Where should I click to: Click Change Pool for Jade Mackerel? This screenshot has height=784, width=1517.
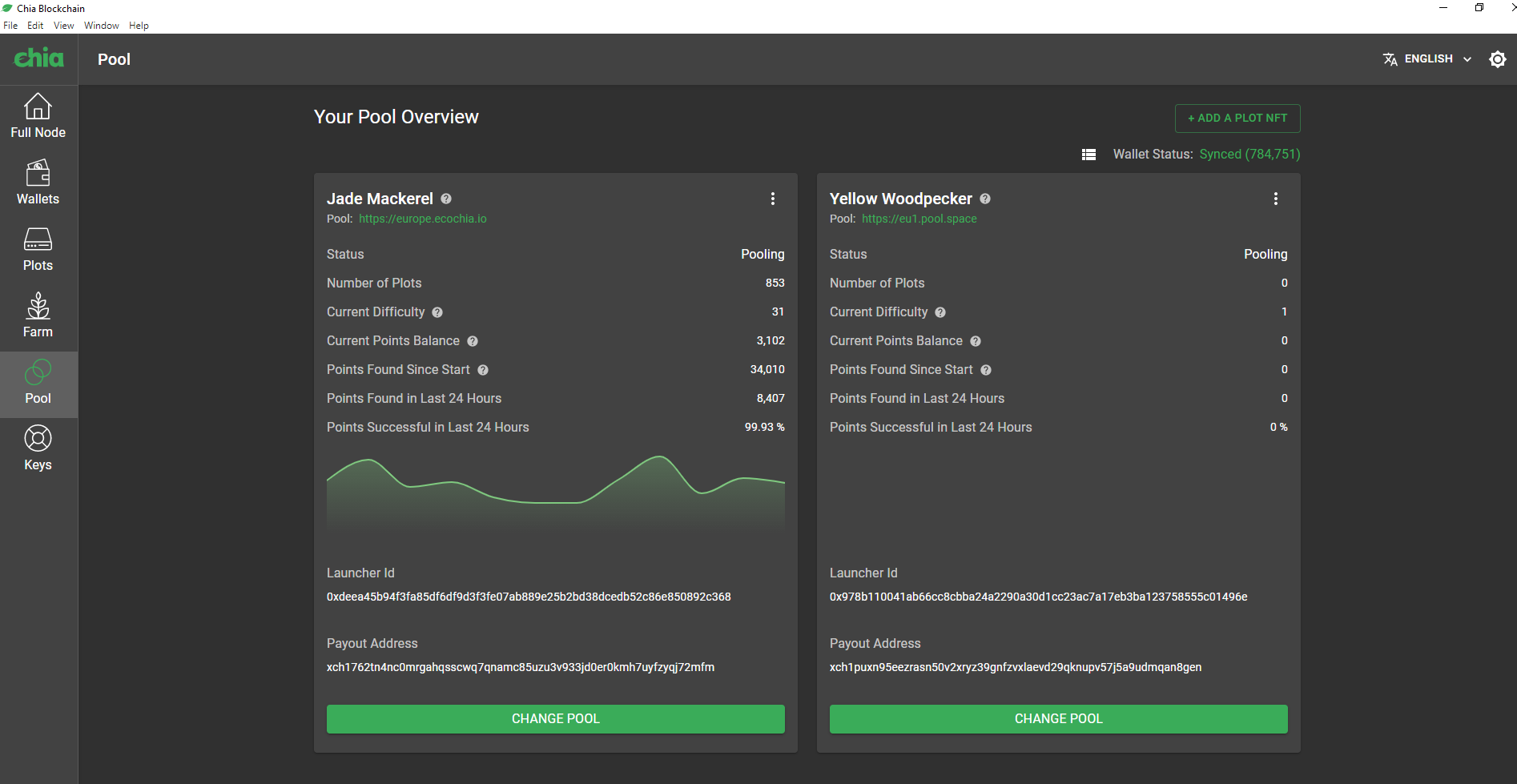tap(556, 719)
